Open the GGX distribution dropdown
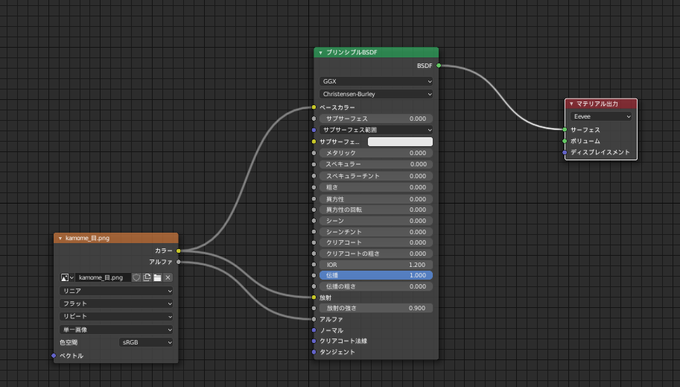 376,81
